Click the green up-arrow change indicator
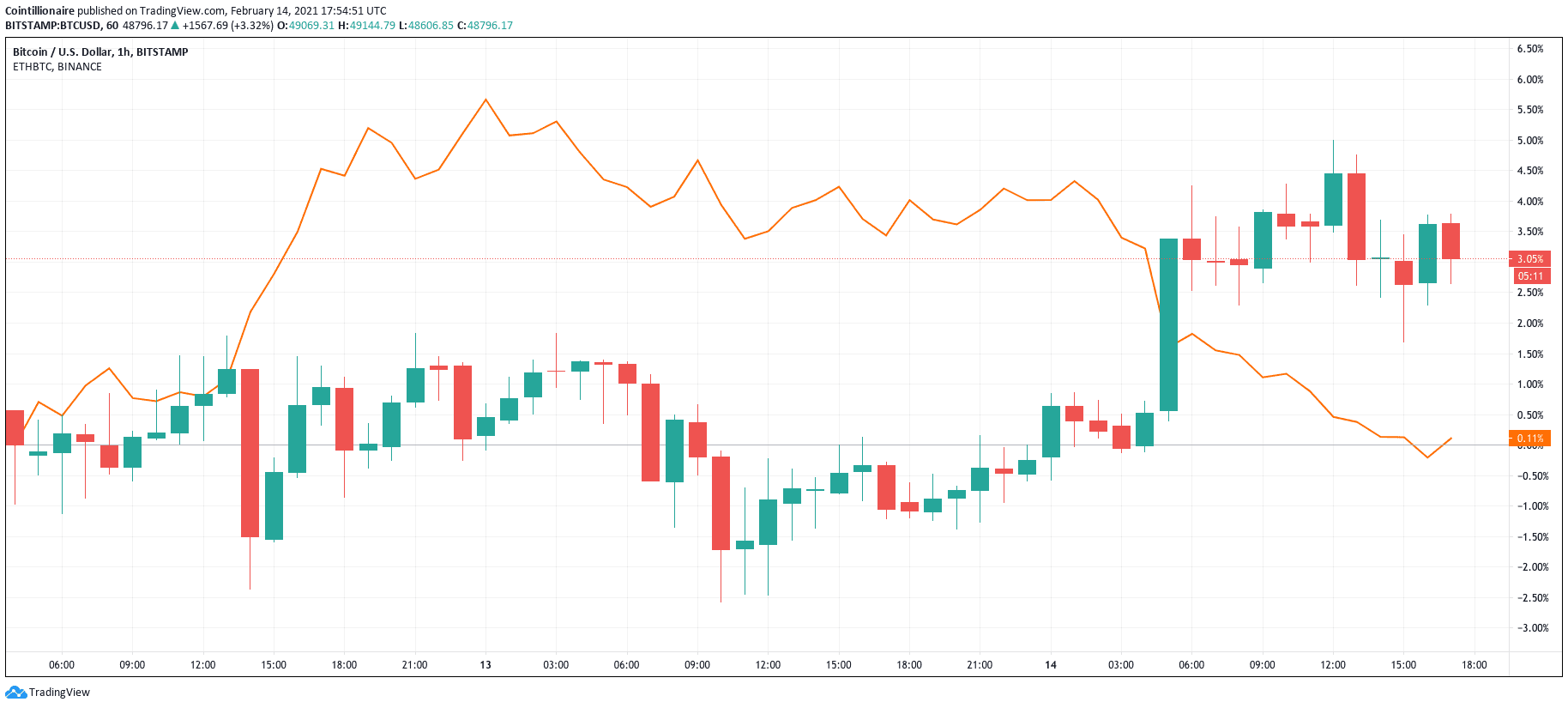The height and width of the screenshot is (708, 1568). point(175,26)
